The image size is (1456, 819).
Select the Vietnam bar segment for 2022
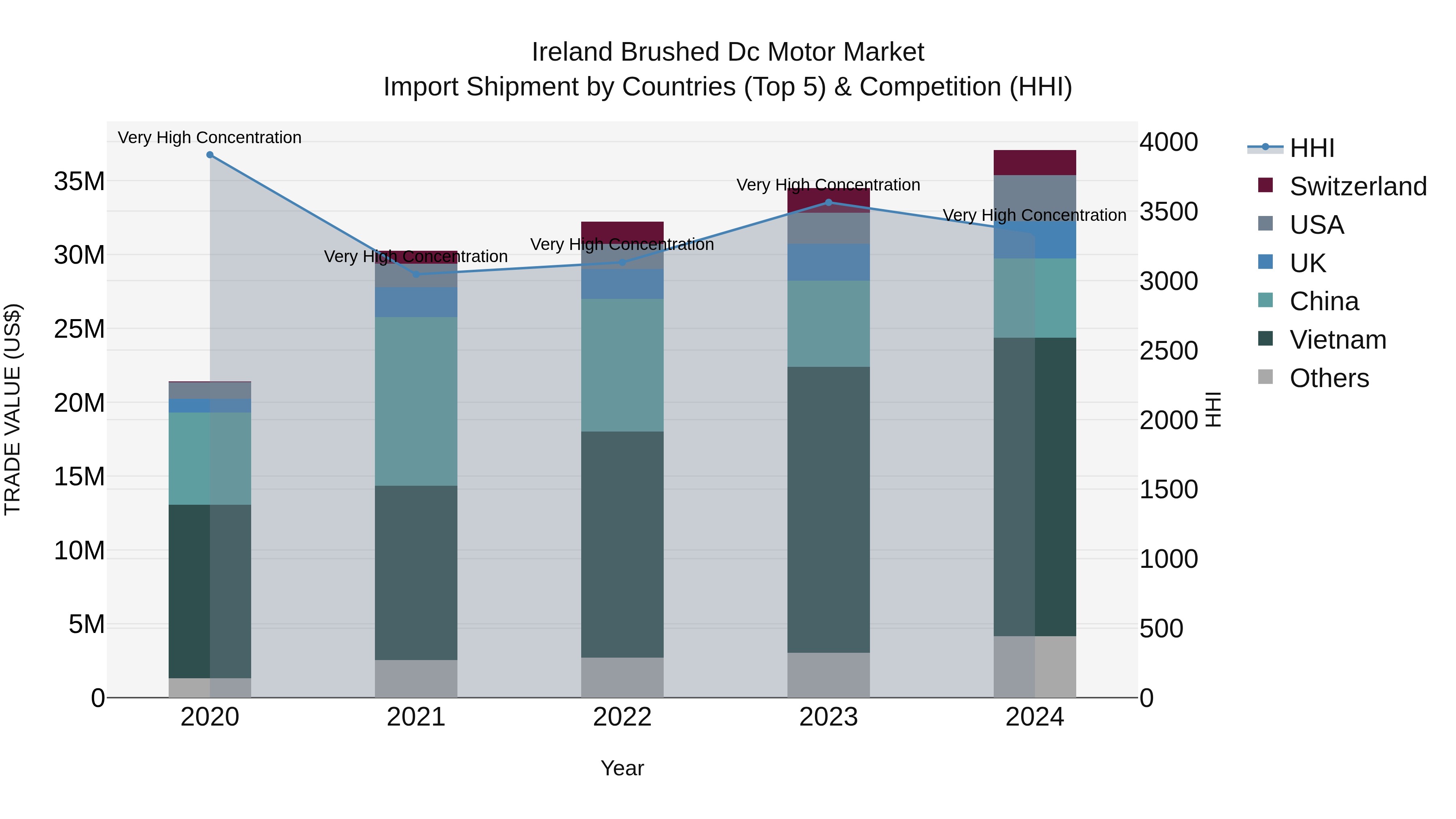point(622,544)
